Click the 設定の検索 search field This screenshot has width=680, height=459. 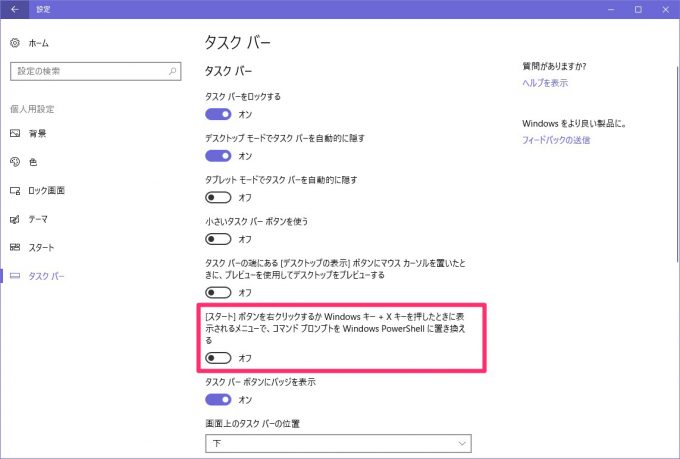click(x=95, y=71)
